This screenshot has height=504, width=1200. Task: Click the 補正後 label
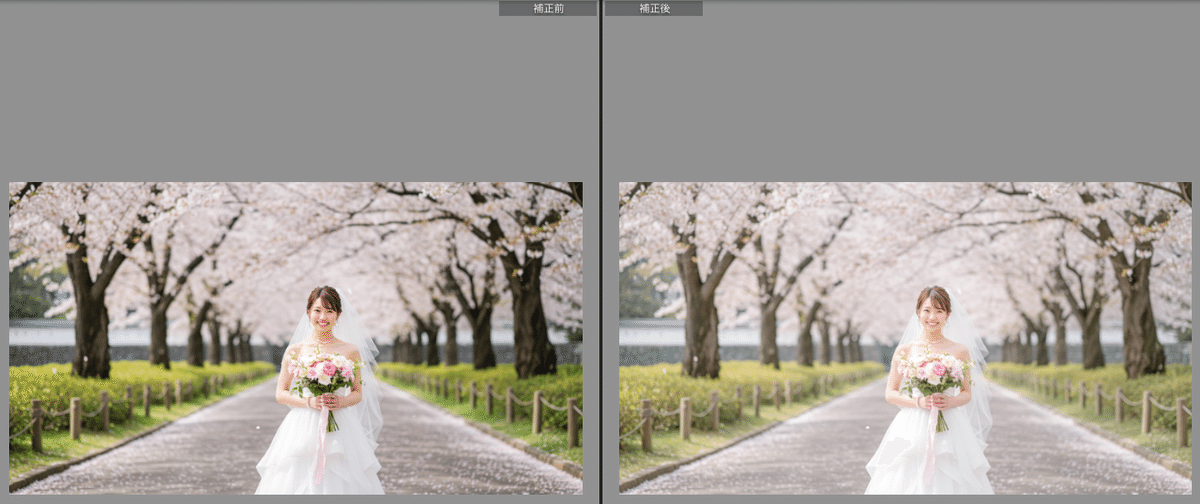653,8
